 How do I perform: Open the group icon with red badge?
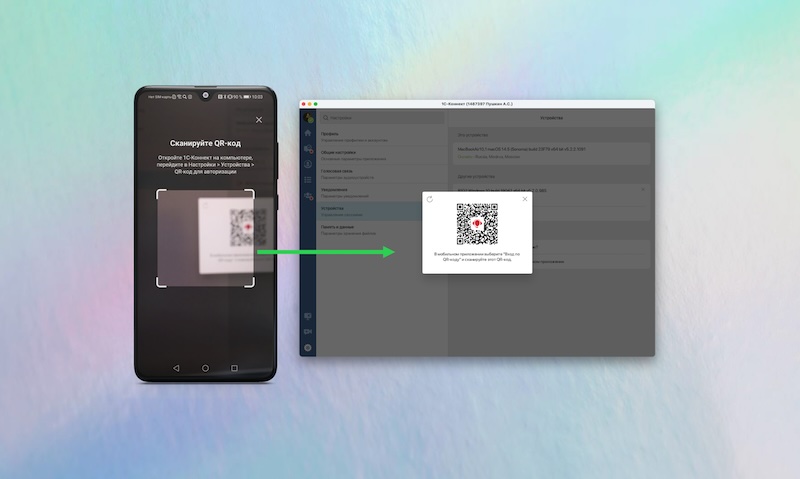(x=308, y=196)
